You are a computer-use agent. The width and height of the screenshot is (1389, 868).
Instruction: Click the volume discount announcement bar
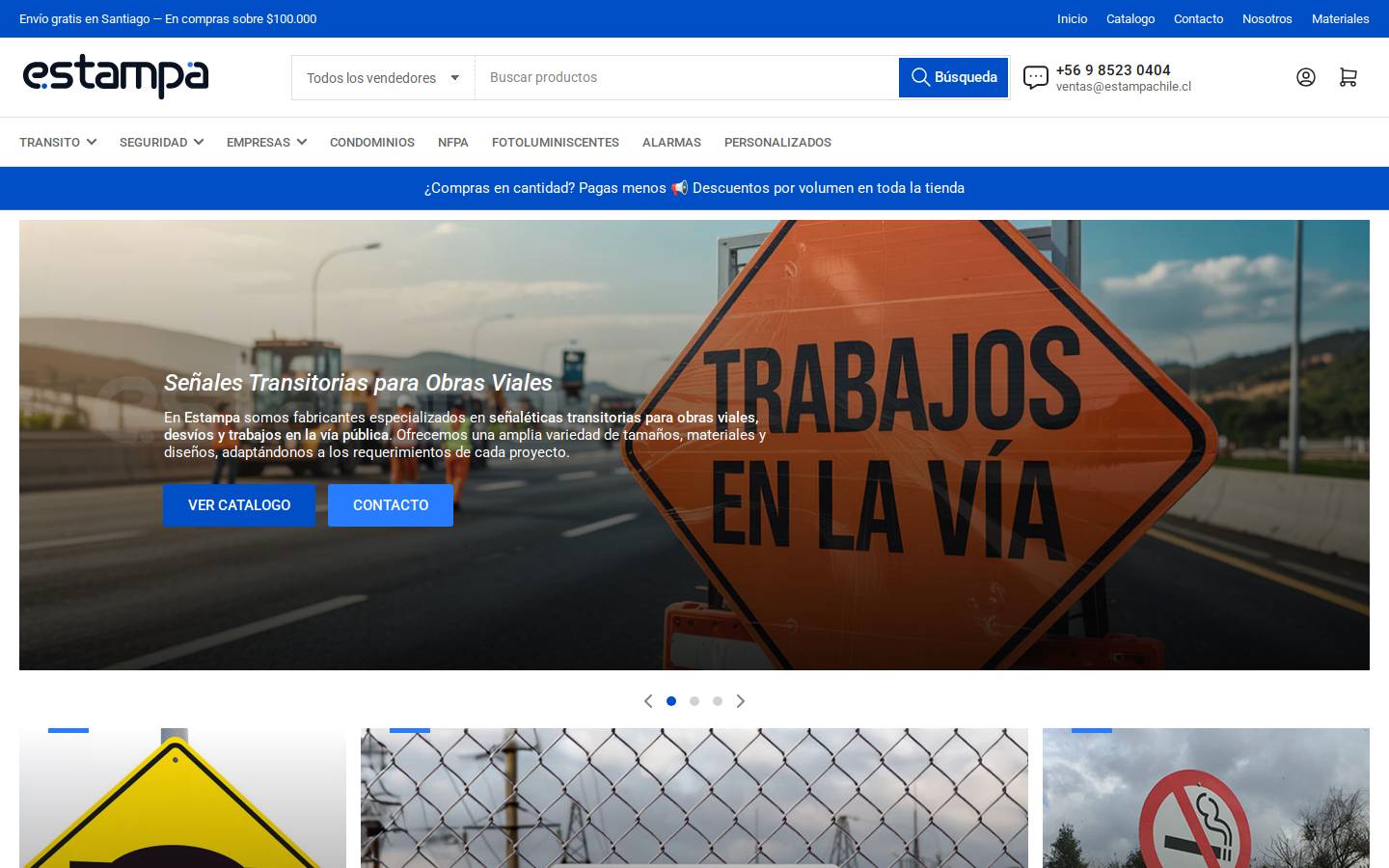click(694, 188)
